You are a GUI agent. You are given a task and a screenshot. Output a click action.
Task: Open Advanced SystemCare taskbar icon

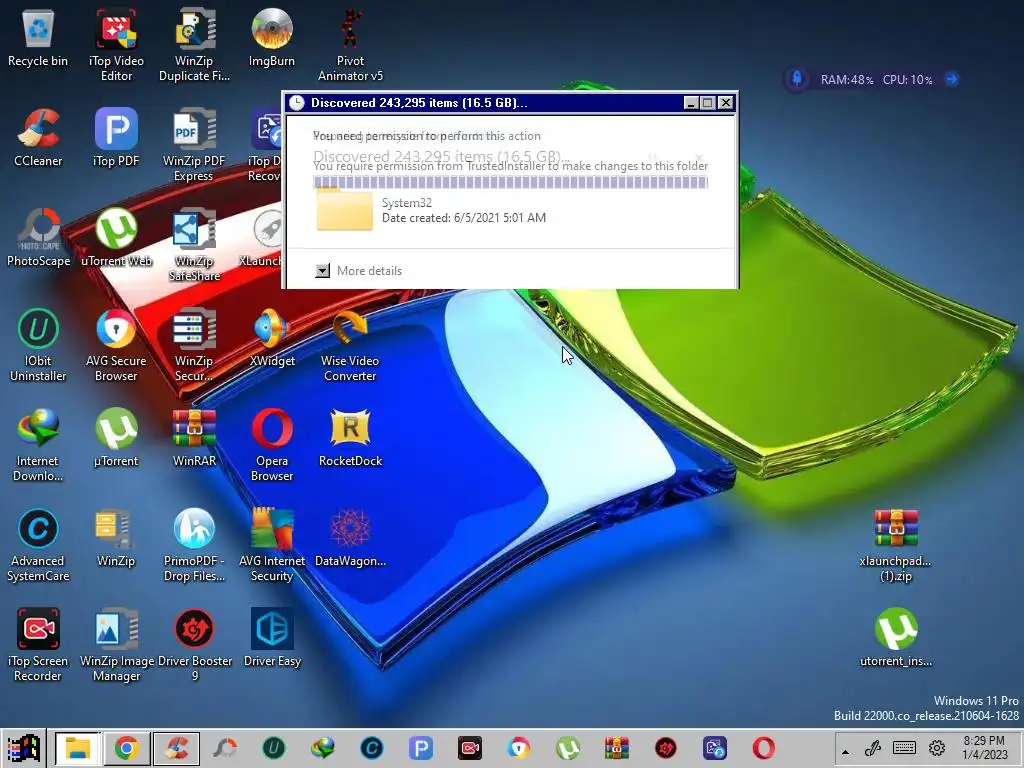372,748
